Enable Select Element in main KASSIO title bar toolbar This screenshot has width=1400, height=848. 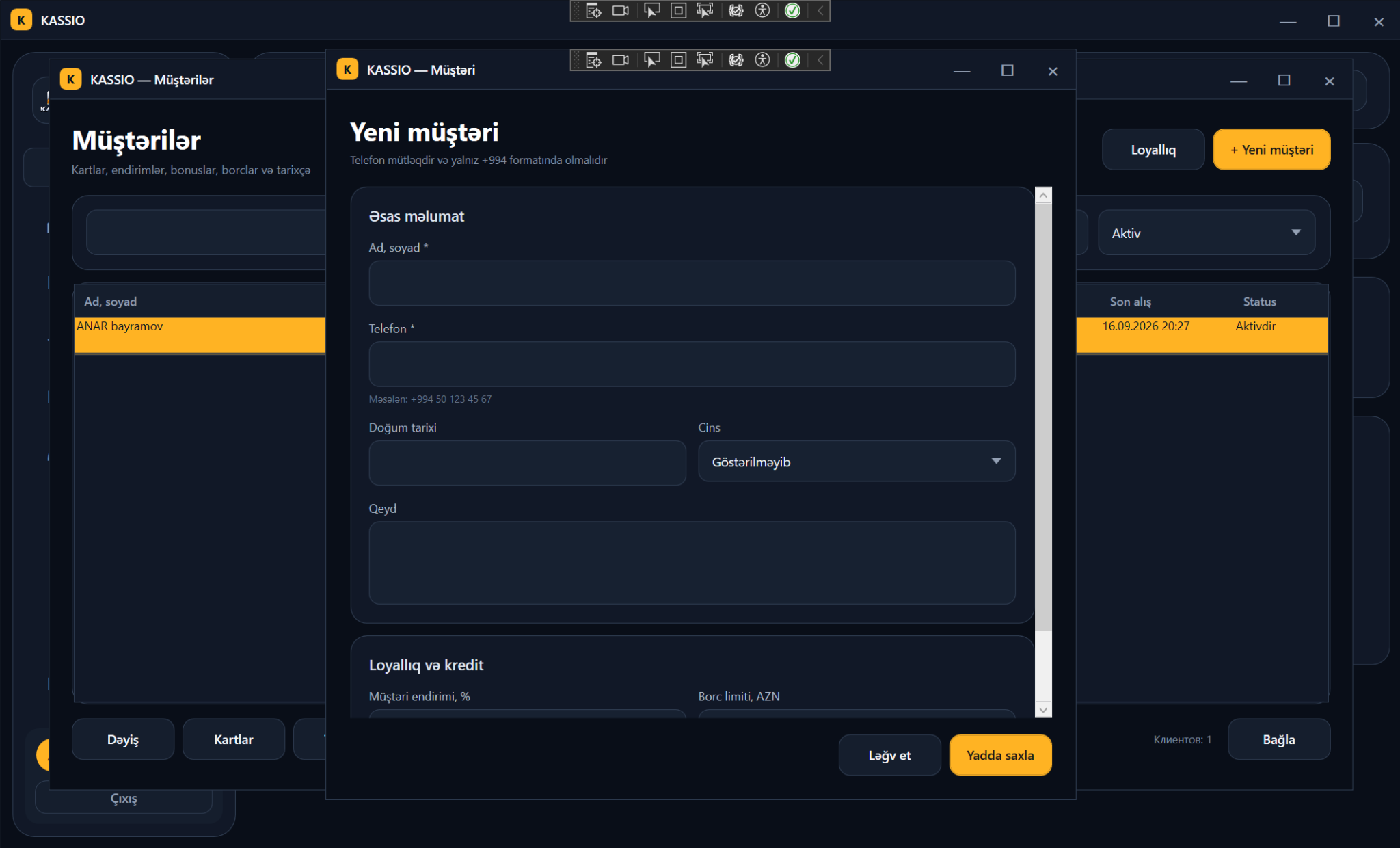coord(652,11)
